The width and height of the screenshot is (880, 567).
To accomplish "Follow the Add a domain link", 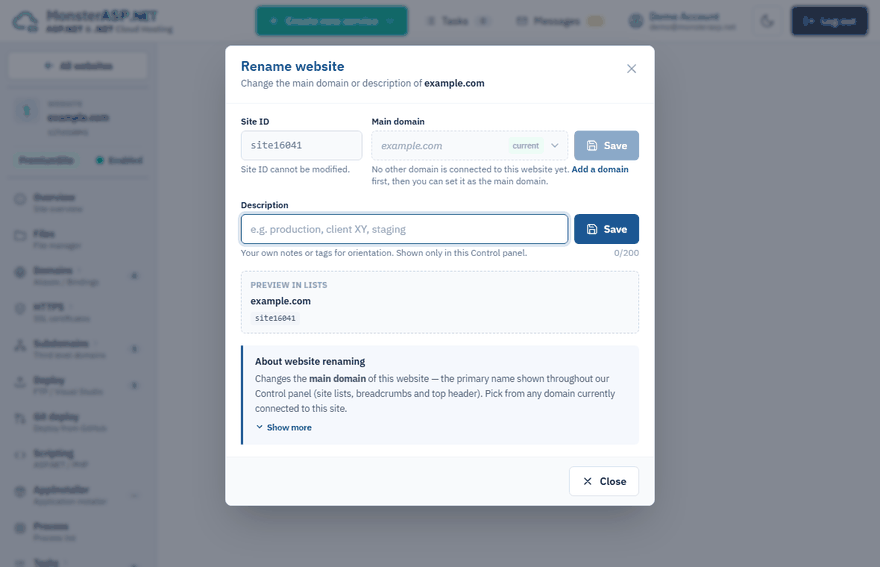I will point(600,169).
